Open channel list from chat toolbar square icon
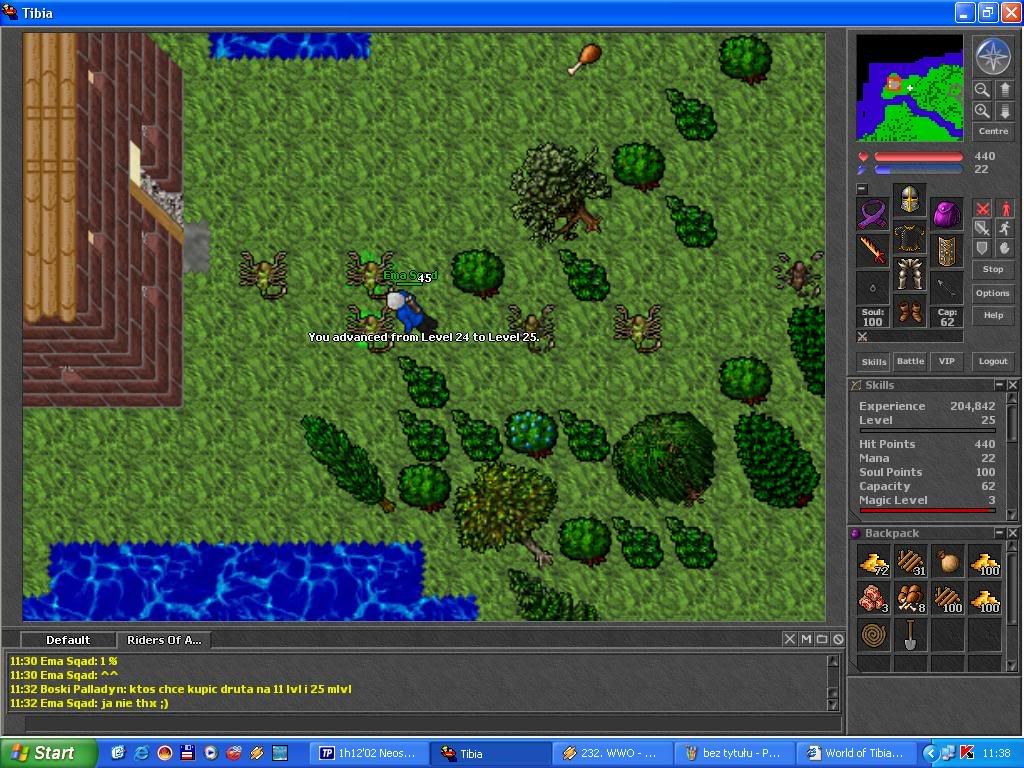The width and height of the screenshot is (1024, 768). click(822, 639)
